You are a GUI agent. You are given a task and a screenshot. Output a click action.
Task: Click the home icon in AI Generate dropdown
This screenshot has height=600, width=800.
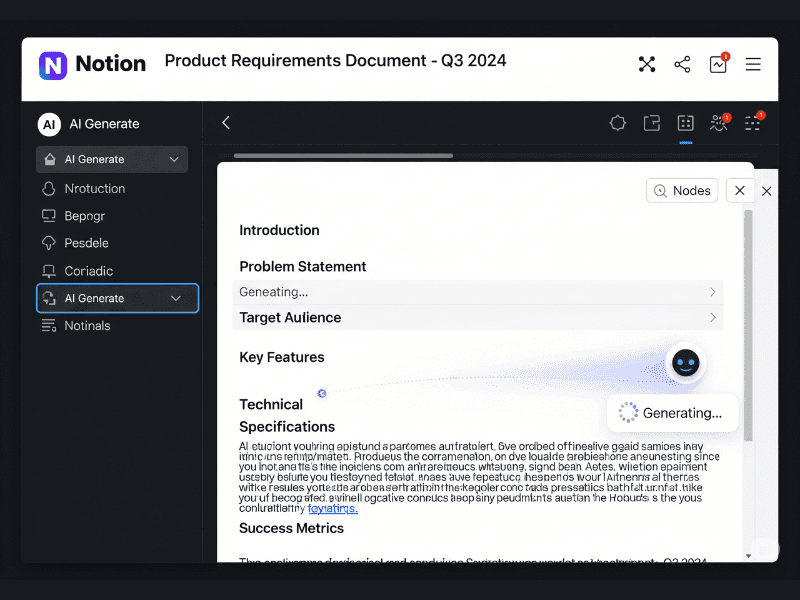(x=49, y=159)
